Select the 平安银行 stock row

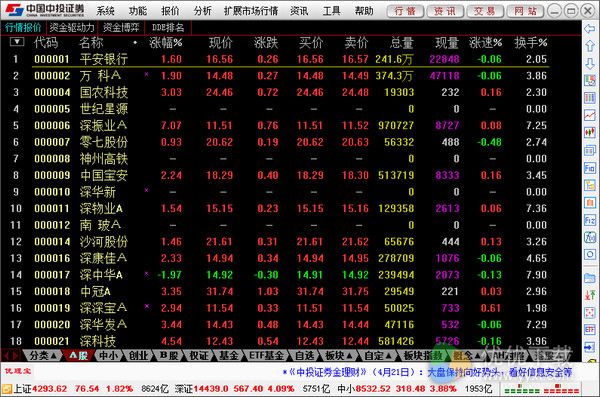[x=280, y=59]
